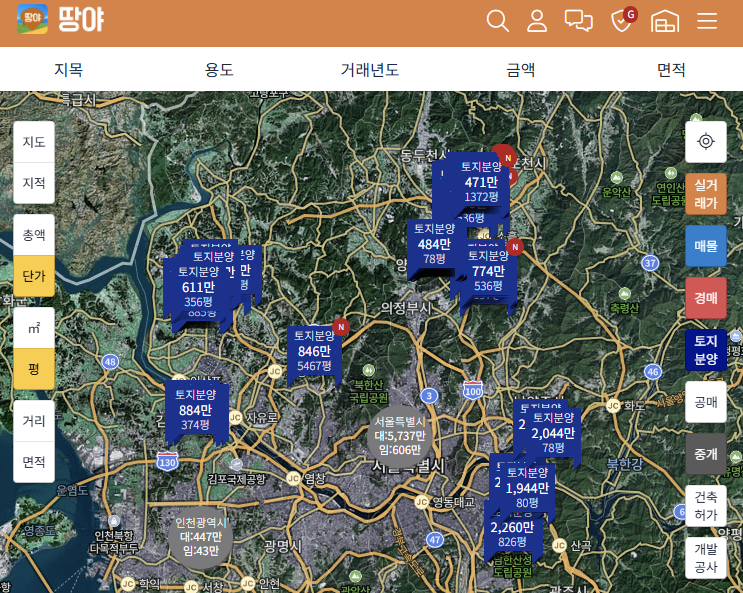Screen dimensions: 743x593
Task: Click route 130 expressway shield
Action: point(167,462)
